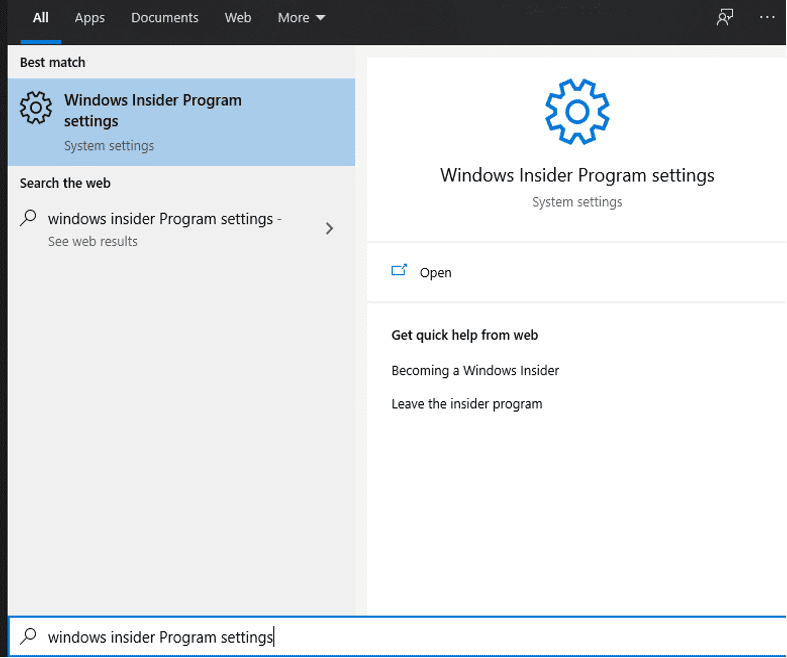Viewport: 787px width, 658px height.
Task: Click the magnifier icon in the search box
Action: [x=29, y=636]
